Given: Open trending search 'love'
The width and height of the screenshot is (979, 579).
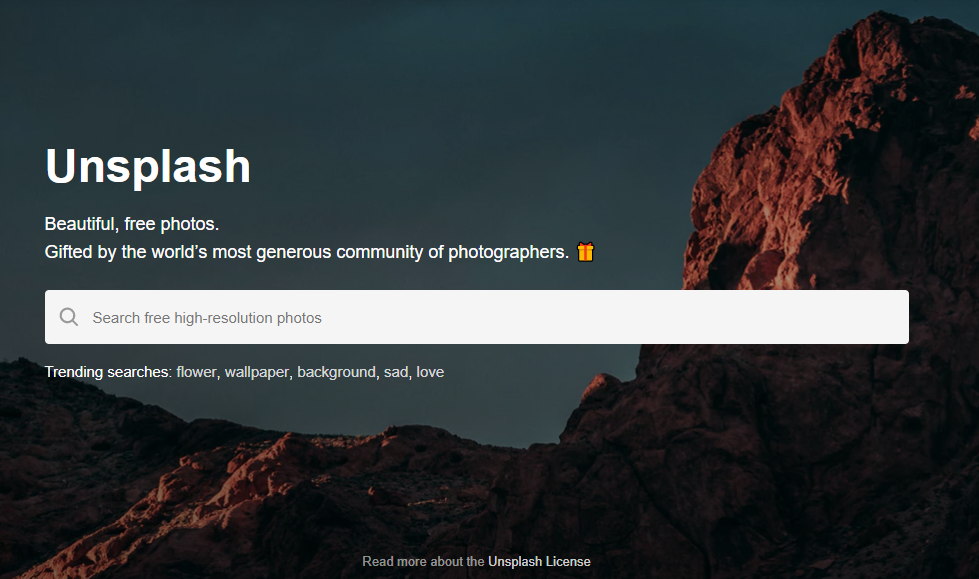Looking at the screenshot, I should [x=430, y=372].
